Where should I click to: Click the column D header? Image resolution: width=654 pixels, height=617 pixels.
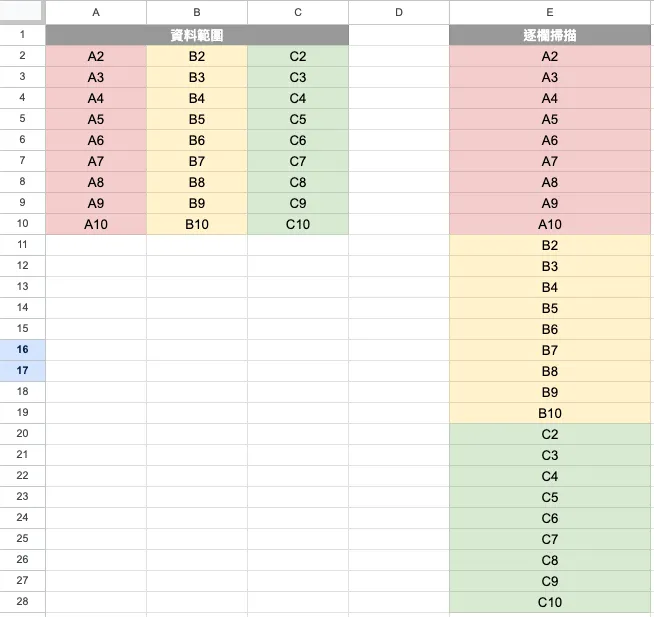point(399,13)
